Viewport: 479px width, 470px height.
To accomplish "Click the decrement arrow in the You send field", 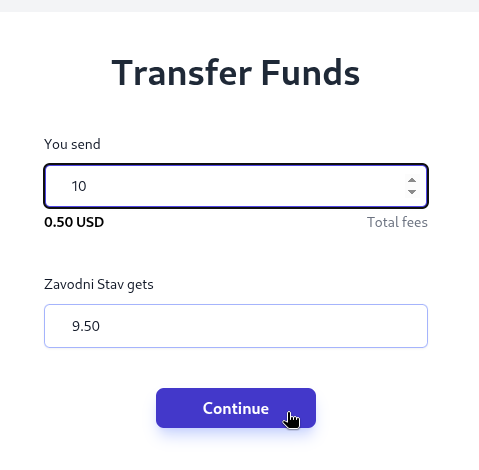I will pyautogui.click(x=412, y=192).
